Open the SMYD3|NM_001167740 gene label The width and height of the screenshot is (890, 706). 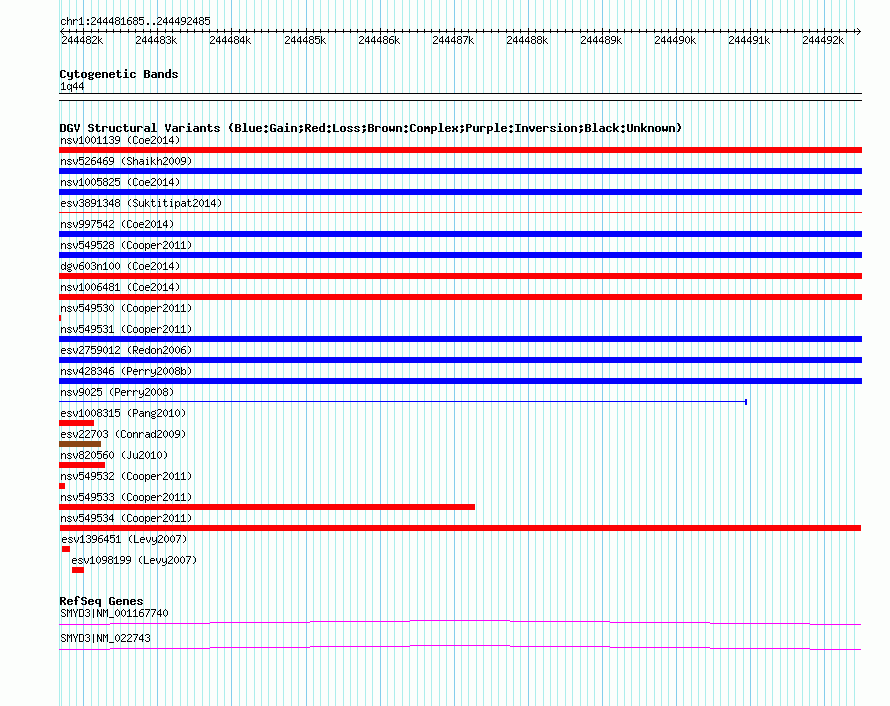[114, 613]
